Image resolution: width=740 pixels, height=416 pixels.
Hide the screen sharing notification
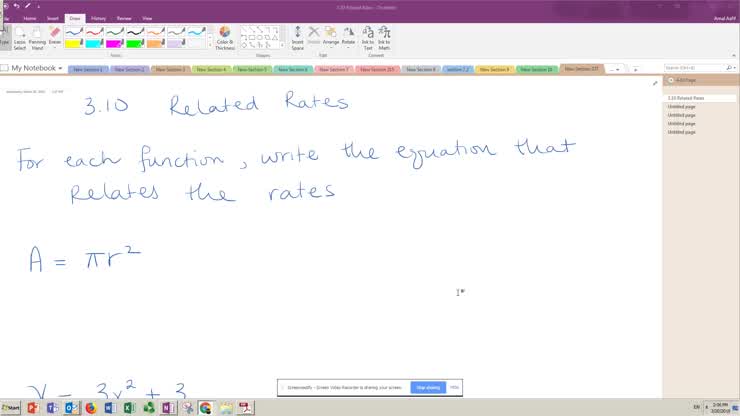click(454, 387)
